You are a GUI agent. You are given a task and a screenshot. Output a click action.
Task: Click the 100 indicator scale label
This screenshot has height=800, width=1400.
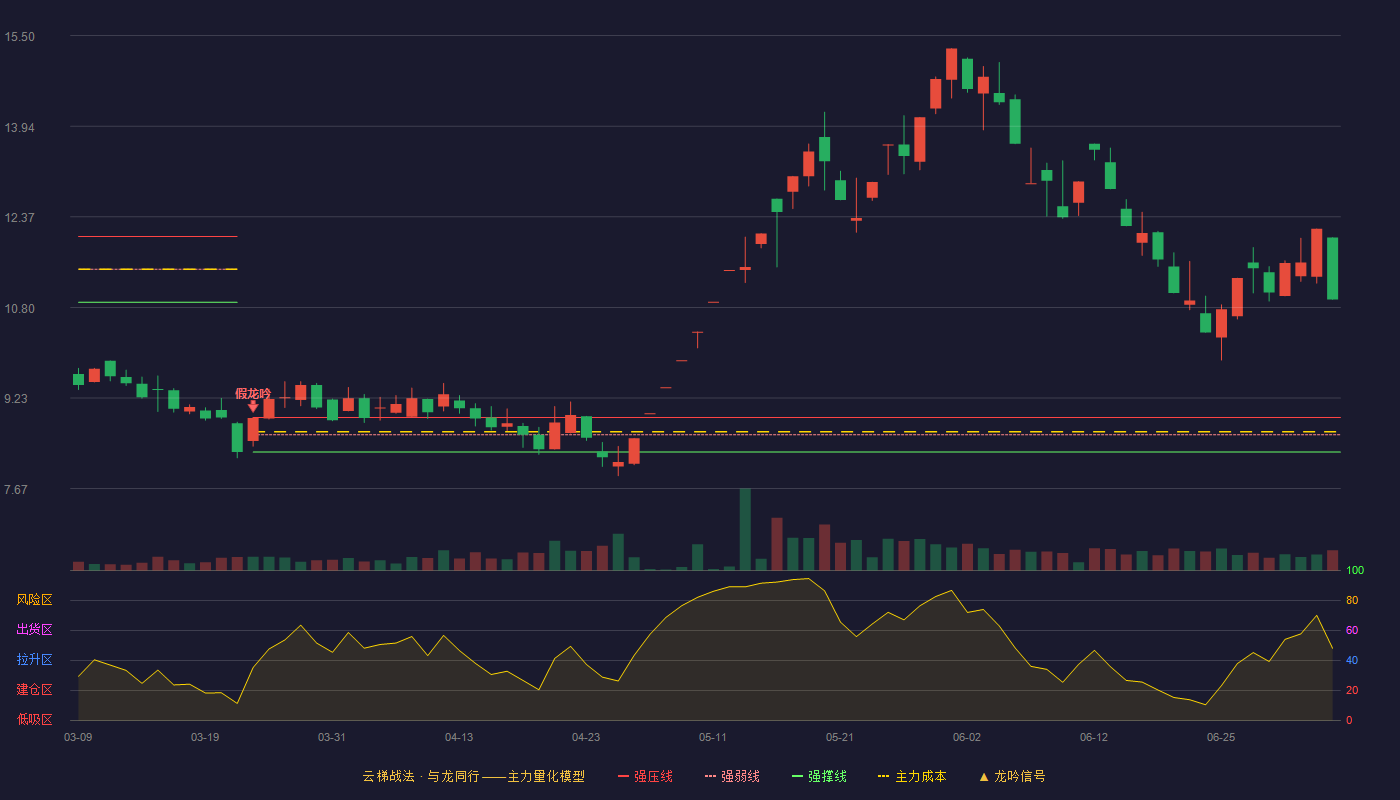click(x=1355, y=571)
